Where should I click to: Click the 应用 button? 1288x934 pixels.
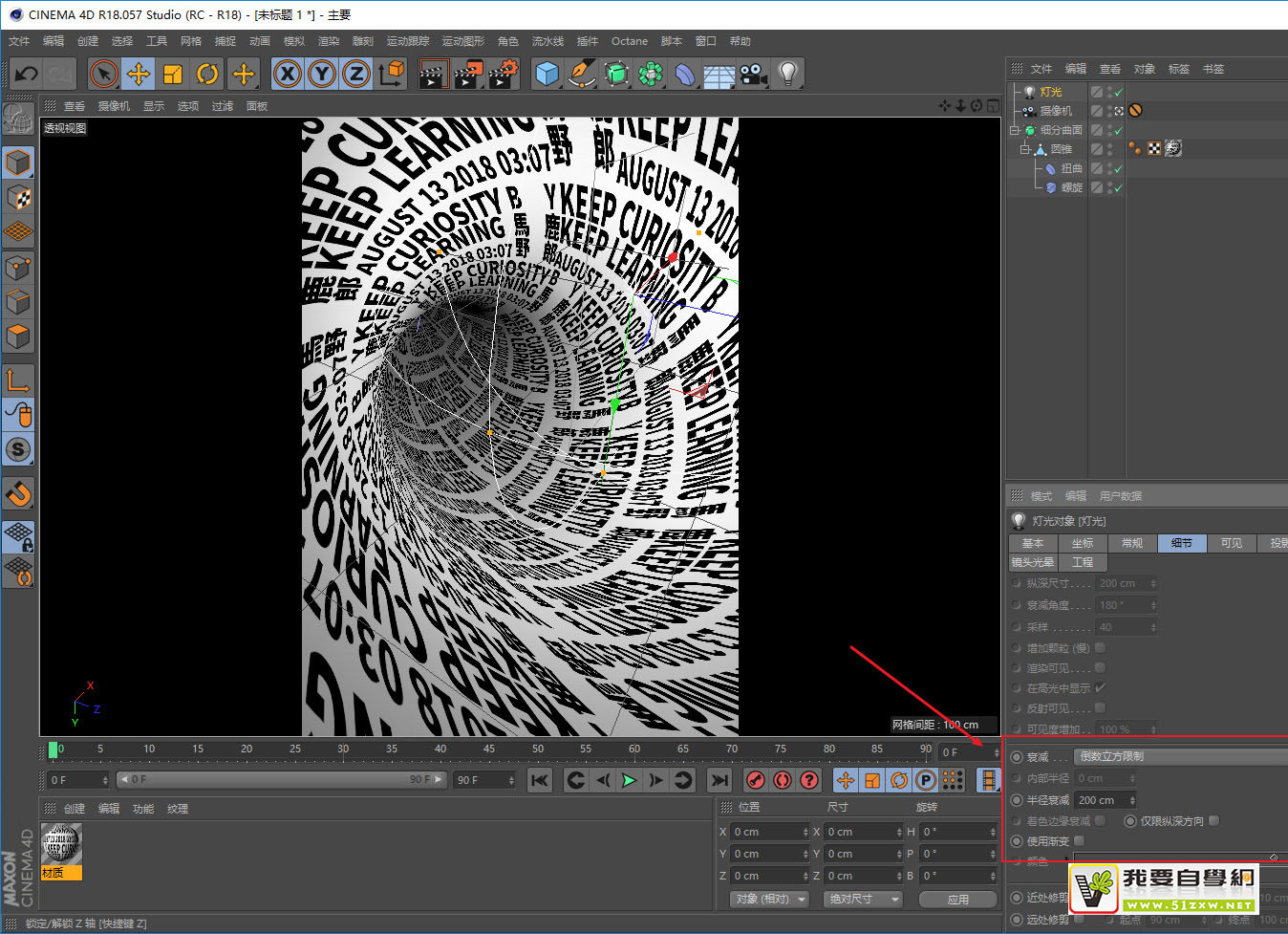point(958,899)
